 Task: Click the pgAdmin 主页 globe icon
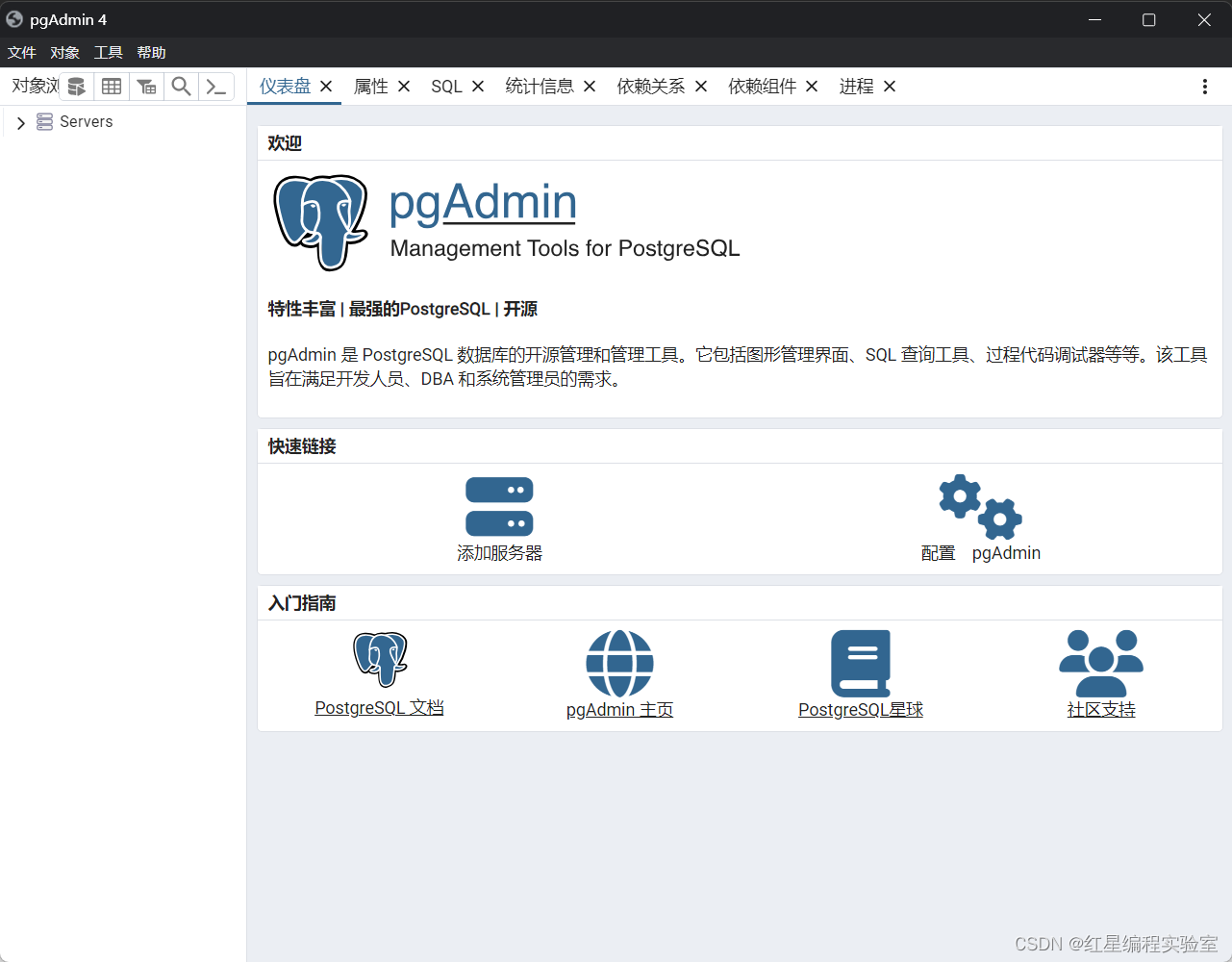pos(620,664)
